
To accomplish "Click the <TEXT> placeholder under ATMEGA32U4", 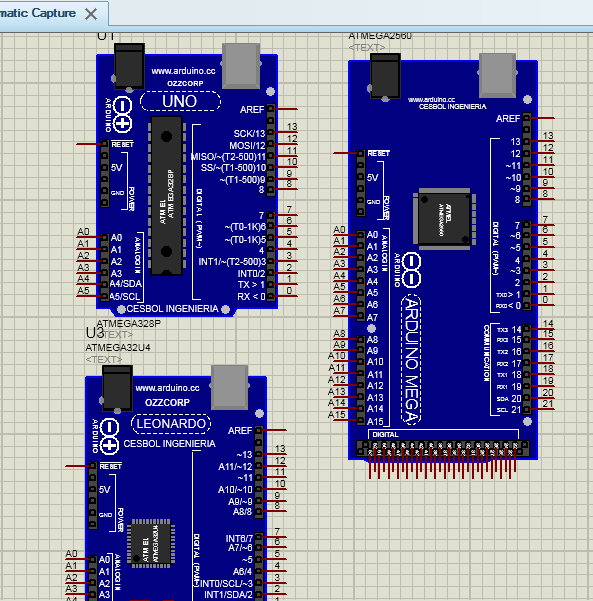I will [103, 360].
